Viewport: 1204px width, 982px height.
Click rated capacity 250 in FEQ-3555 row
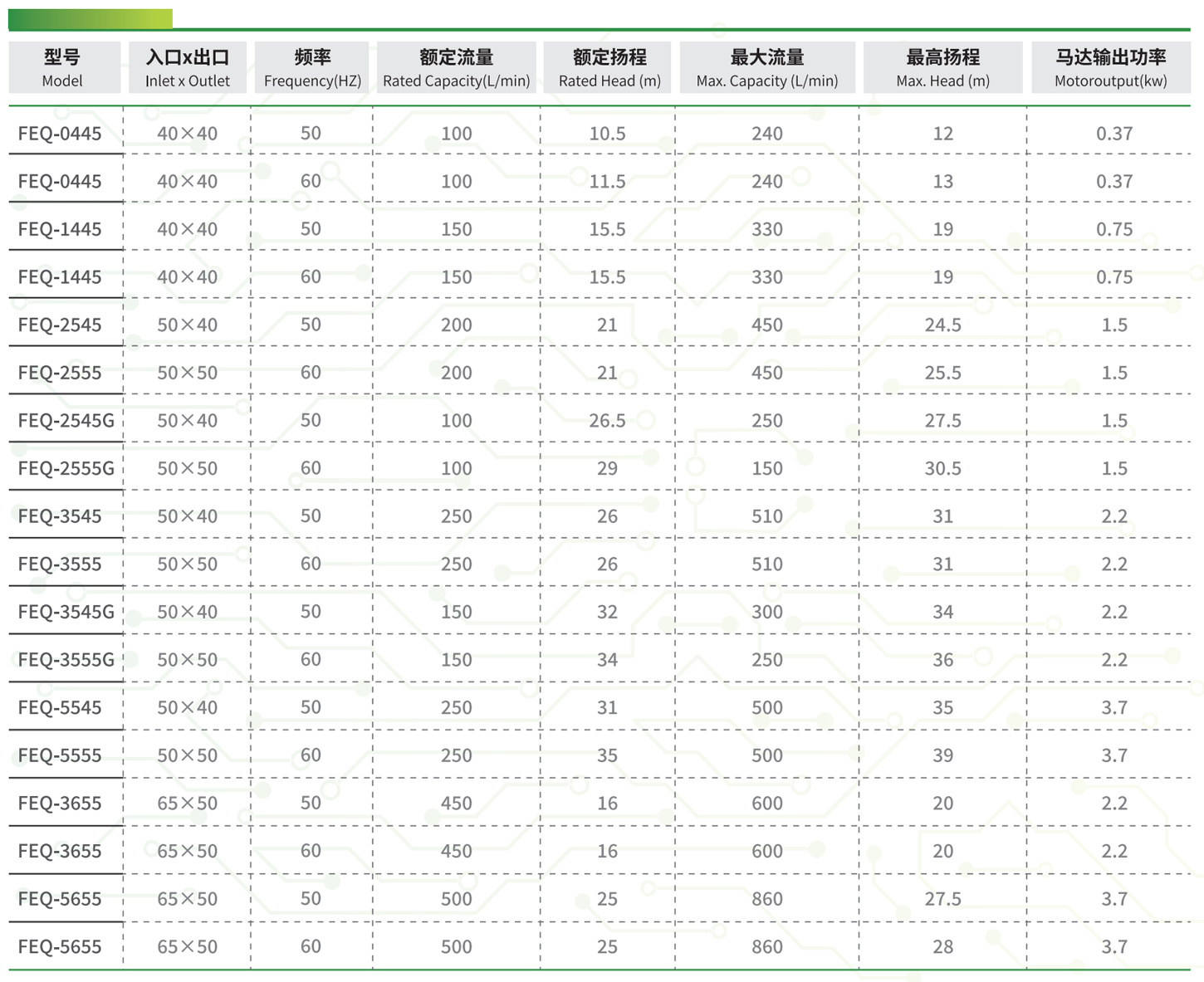coord(457,564)
